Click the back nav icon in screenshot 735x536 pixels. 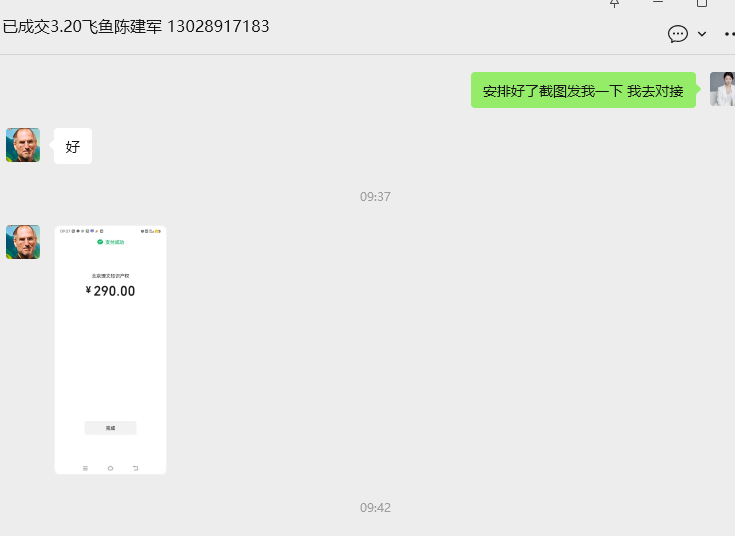pyautogui.click(x=135, y=468)
